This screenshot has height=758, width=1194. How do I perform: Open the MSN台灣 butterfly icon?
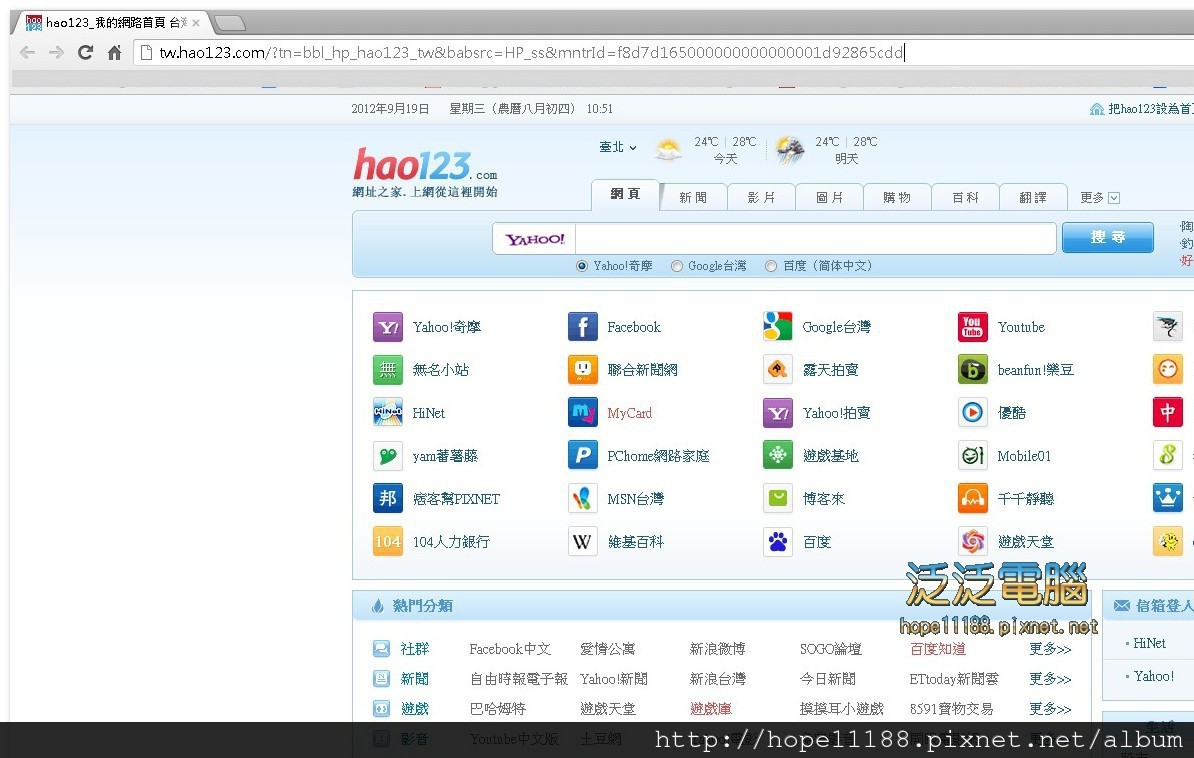point(583,499)
